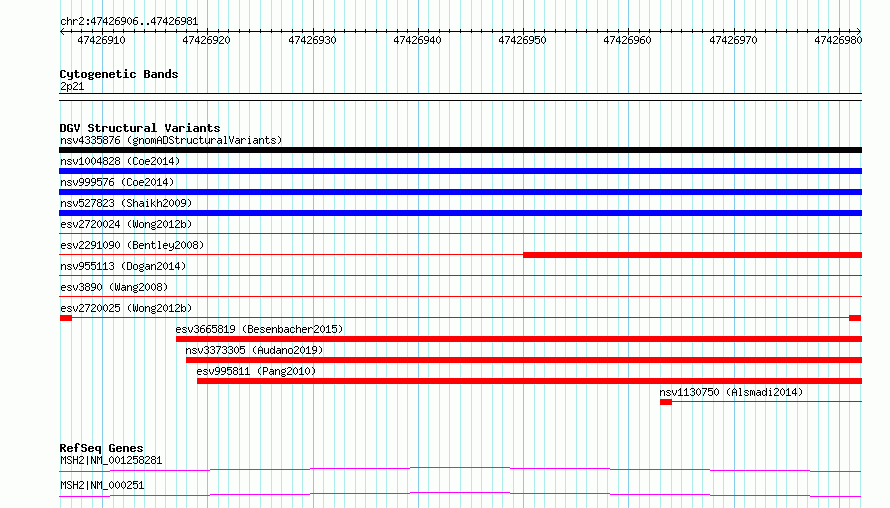Click ruler position 47426980
Image resolution: width=890 pixels, height=508 pixels.
838,40
